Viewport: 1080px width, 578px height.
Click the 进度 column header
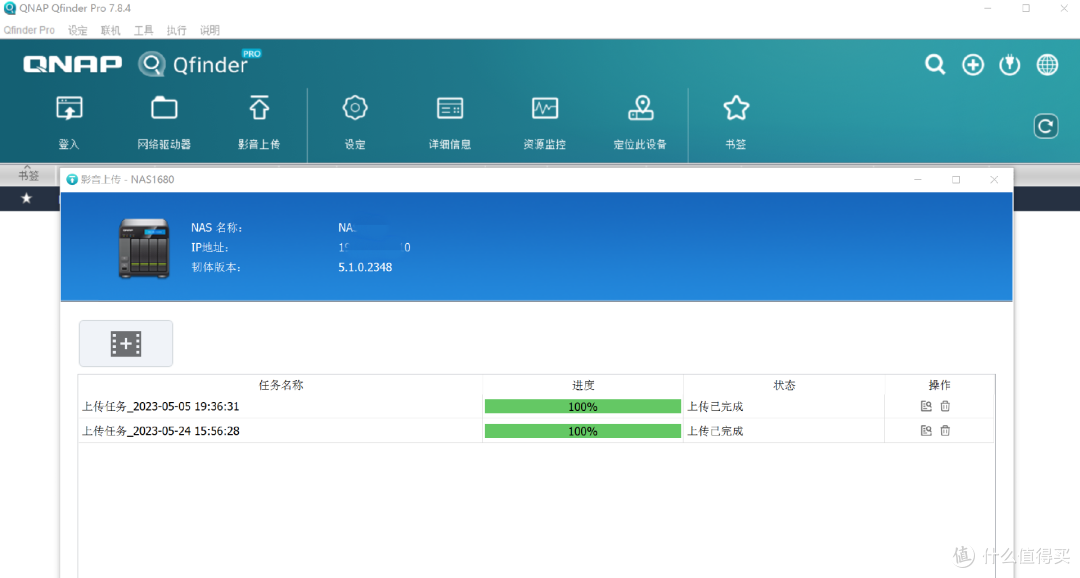coord(583,385)
